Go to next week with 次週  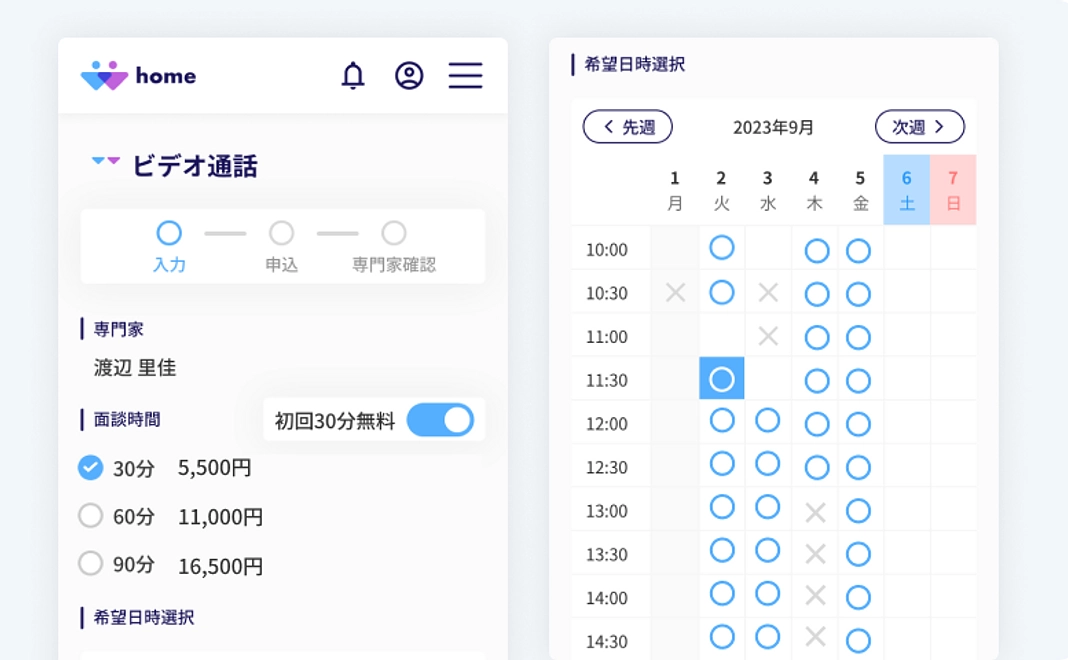919,127
